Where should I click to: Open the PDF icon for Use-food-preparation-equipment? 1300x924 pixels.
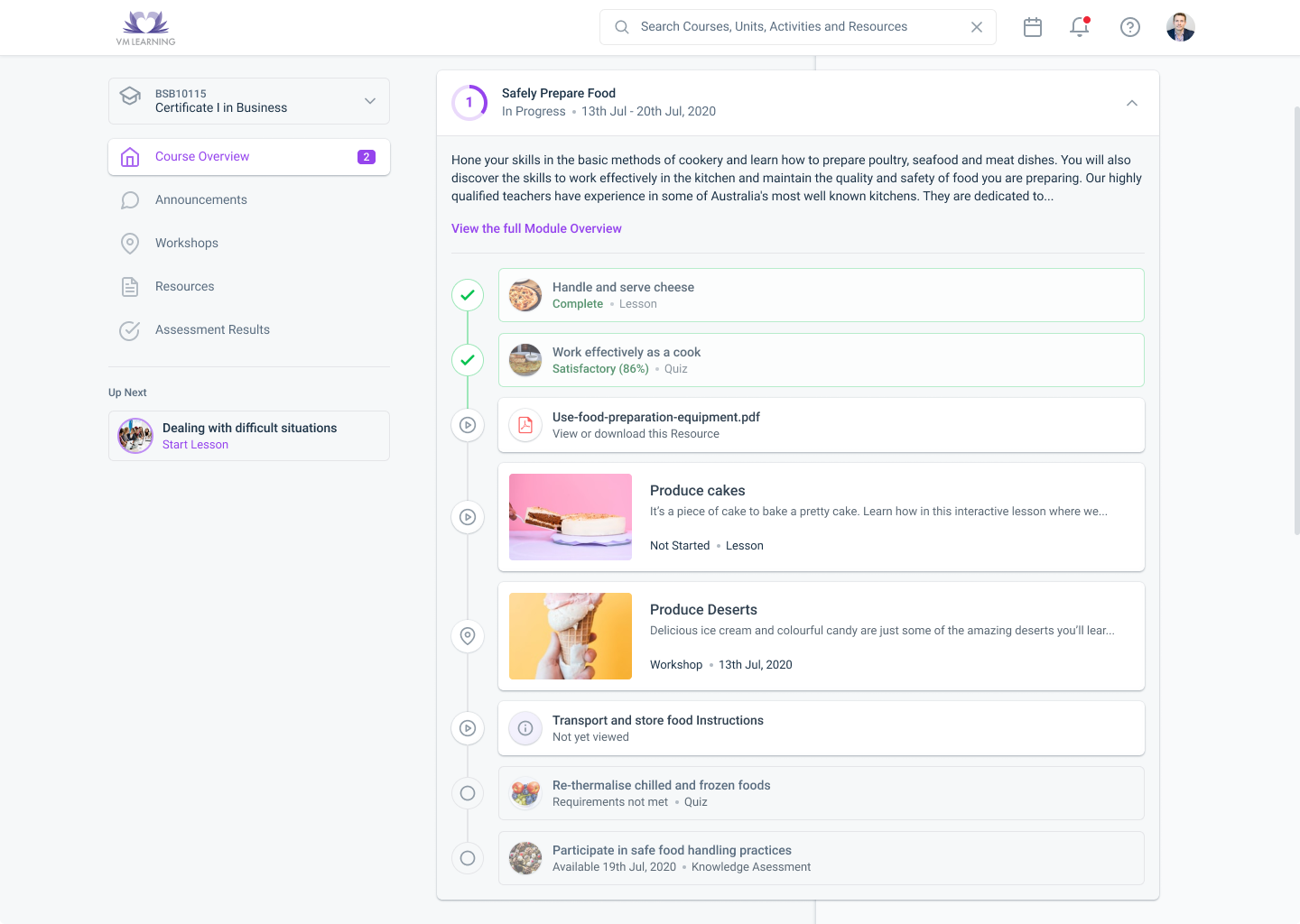[x=525, y=425]
